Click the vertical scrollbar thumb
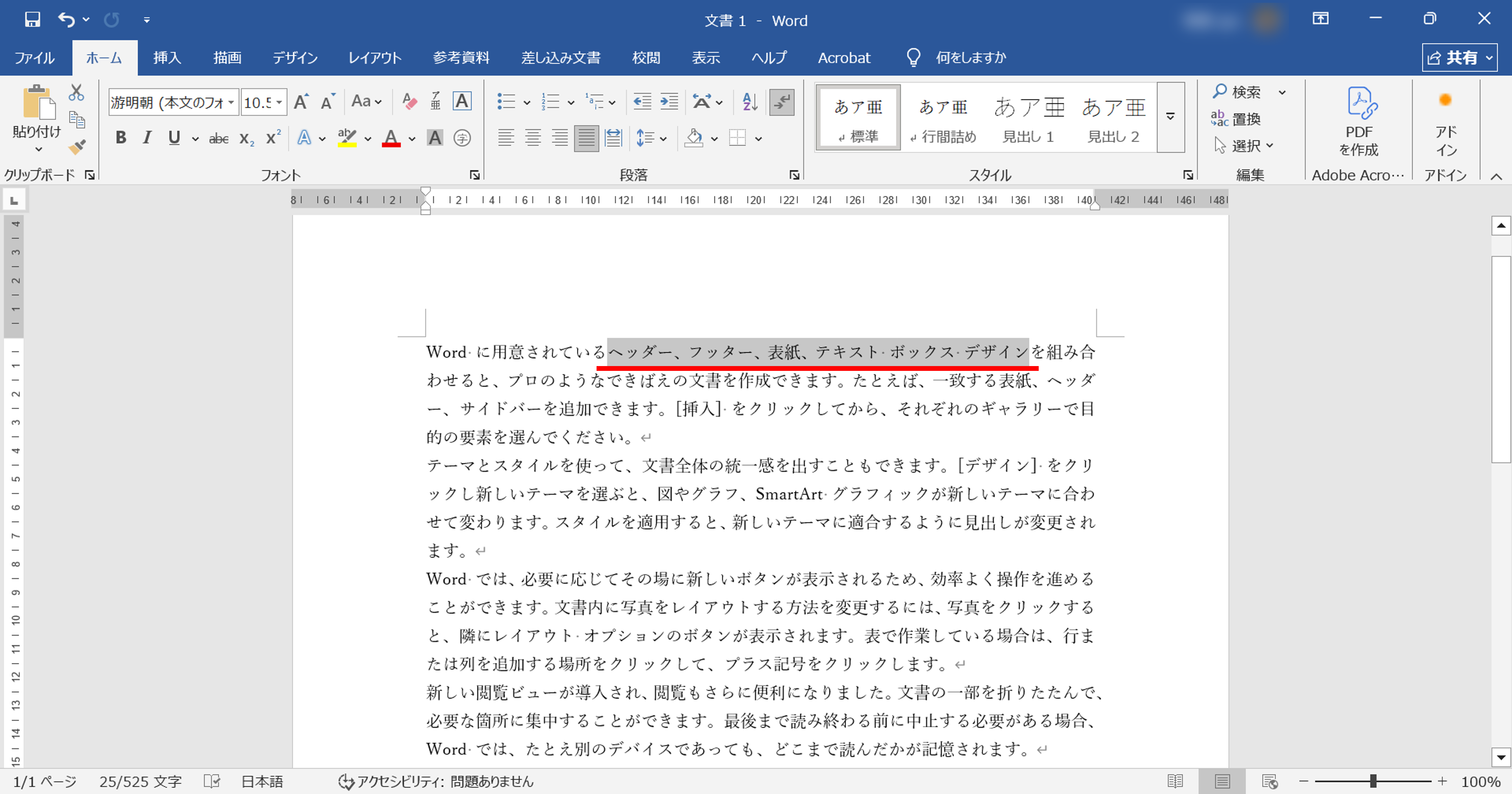1512x794 pixels. [1501, 360]
